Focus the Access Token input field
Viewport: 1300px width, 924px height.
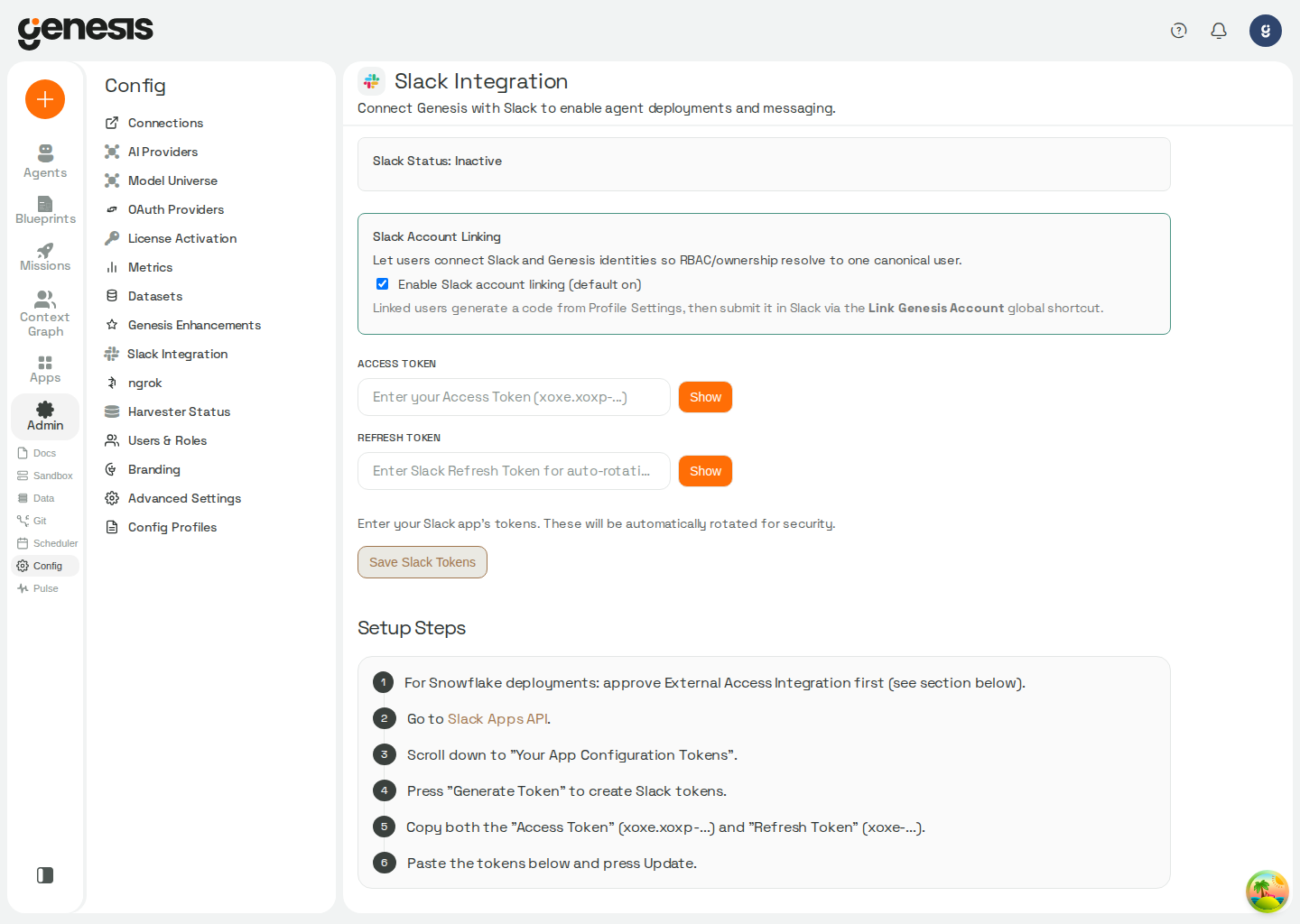[x=514, y=397]
